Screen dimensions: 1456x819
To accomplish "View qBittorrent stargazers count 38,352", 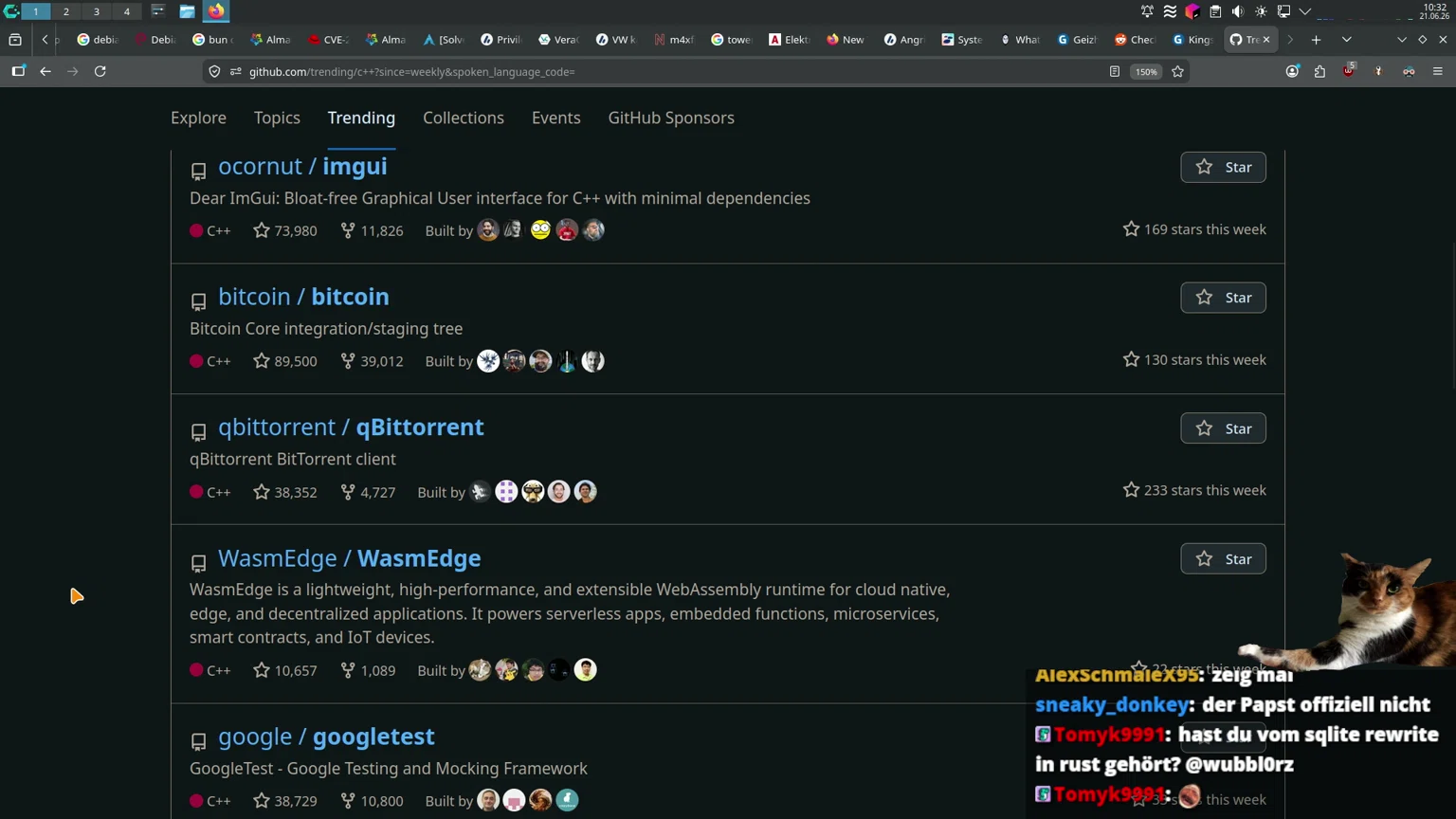I will (x=285, y=492).
